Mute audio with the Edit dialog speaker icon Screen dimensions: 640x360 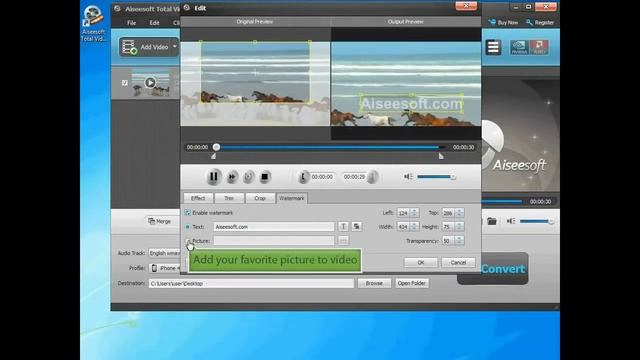pos(408,176)
